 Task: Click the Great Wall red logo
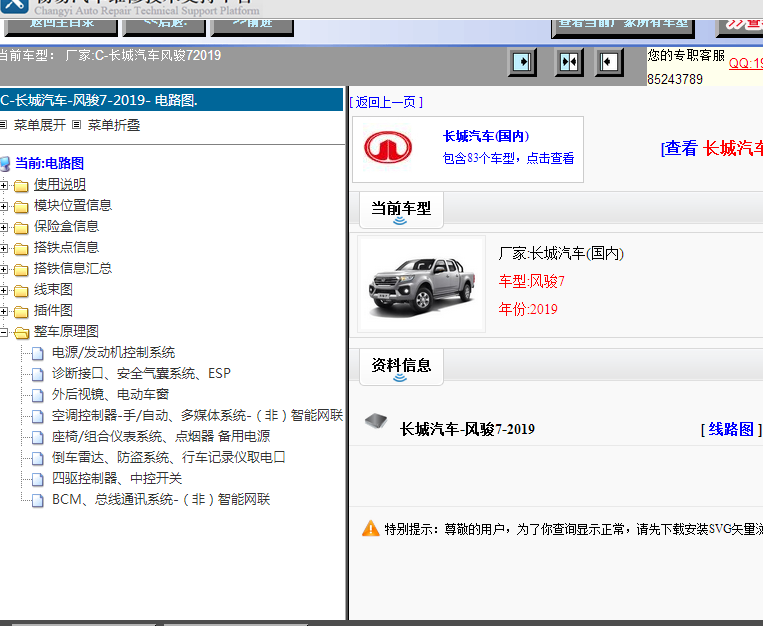point(388,147)
